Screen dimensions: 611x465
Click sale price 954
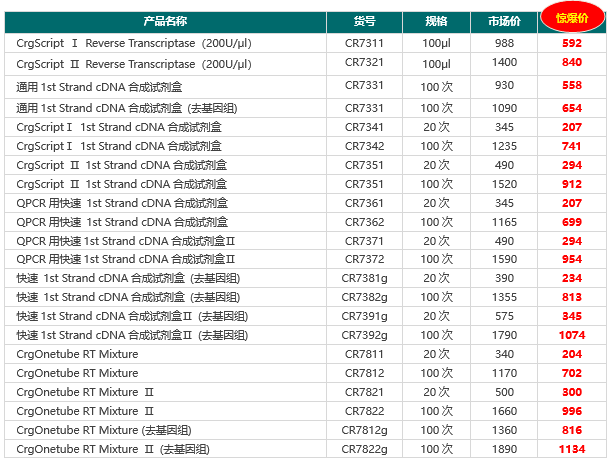(572, 260)
